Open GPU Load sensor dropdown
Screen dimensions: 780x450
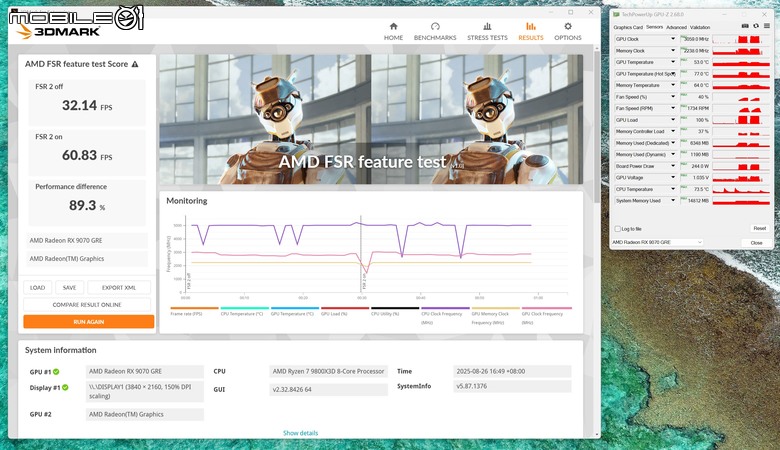pos(673,120)
